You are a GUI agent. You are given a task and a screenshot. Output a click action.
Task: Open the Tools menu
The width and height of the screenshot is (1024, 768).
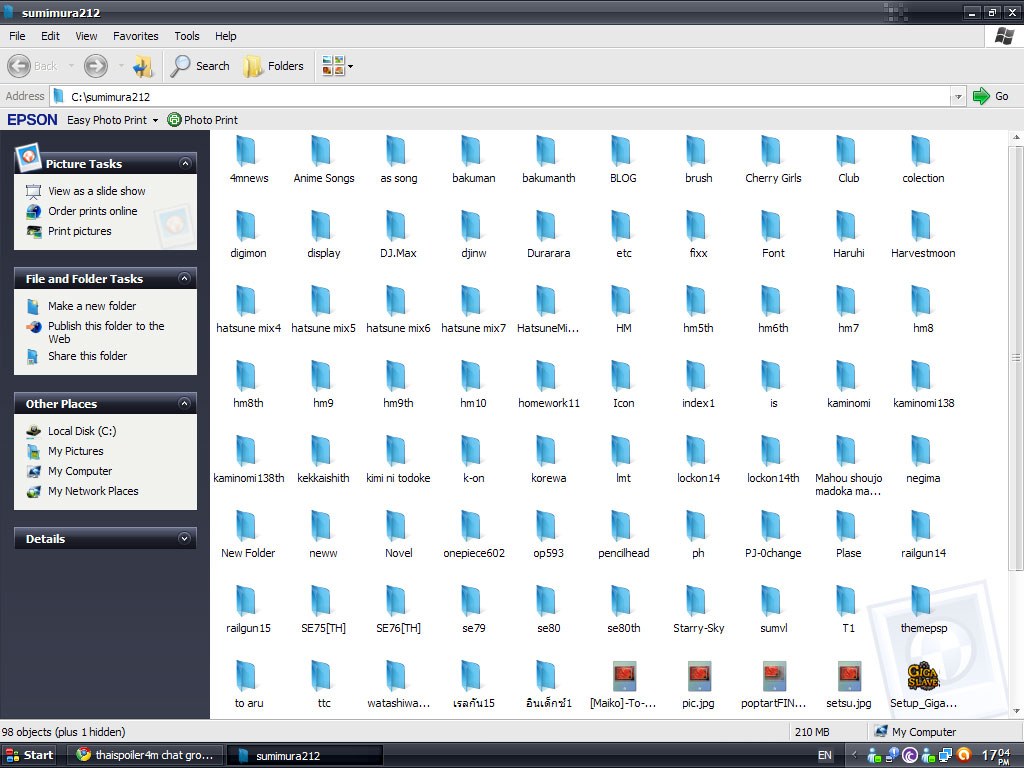click(187, 36)
